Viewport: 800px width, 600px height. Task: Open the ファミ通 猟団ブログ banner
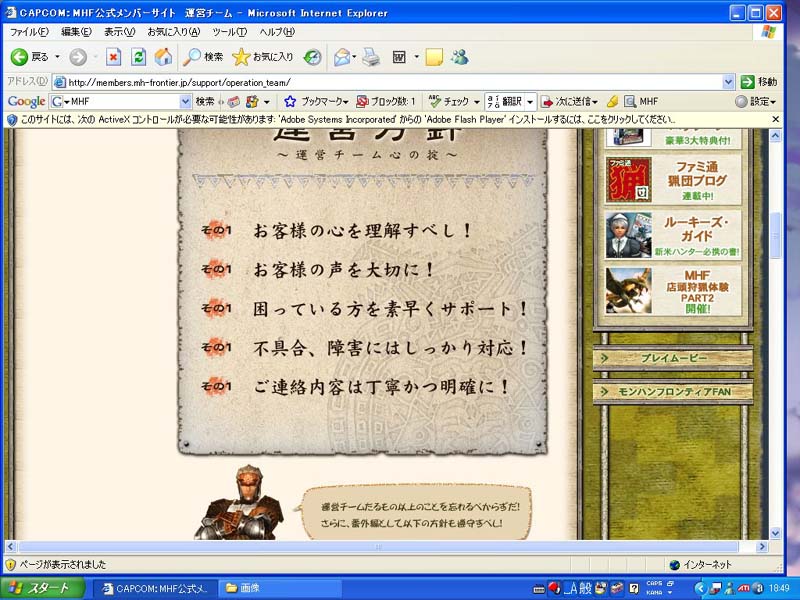tap(673, 180)
